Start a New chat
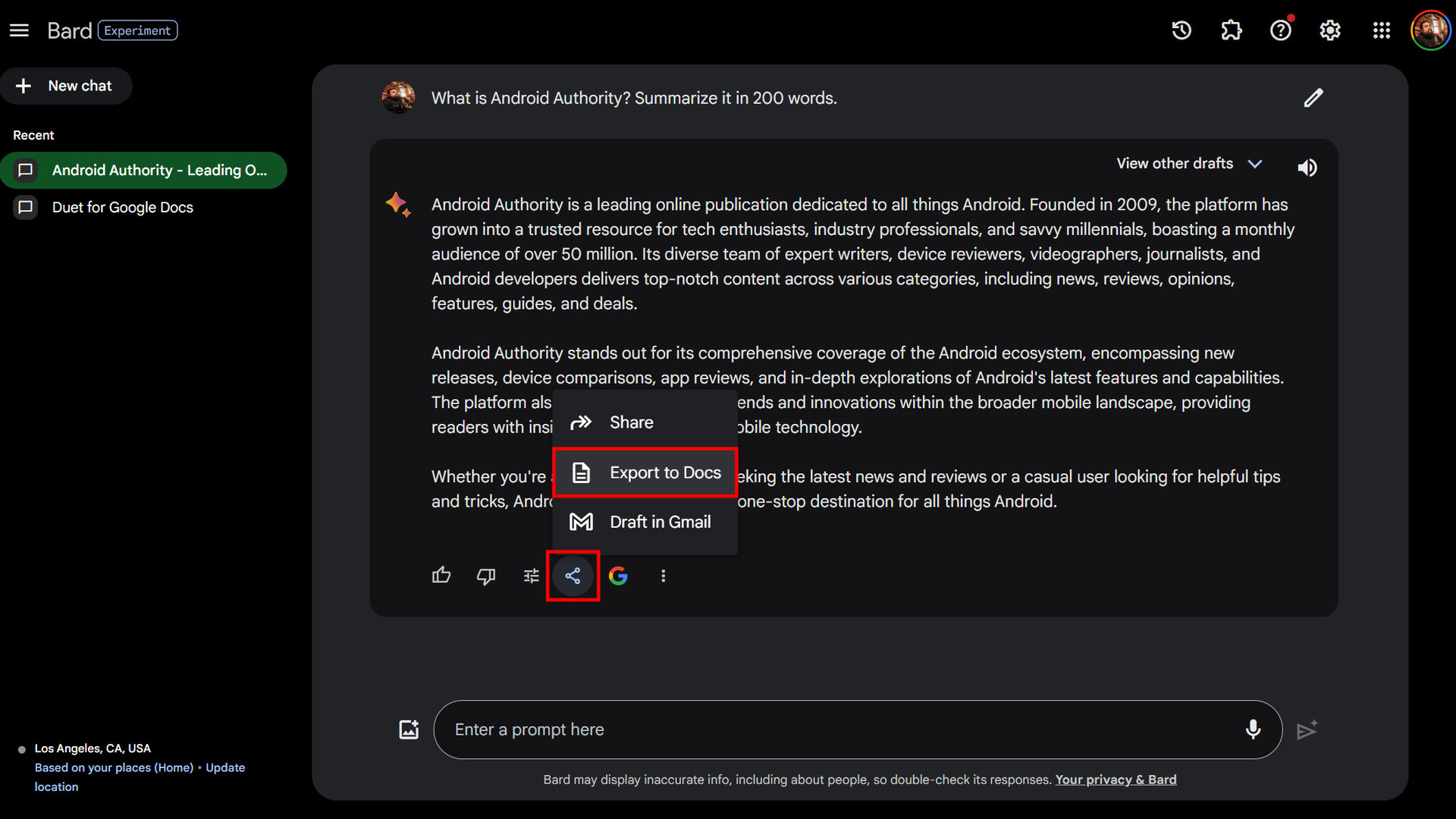This screenshot has width=1456, height=819. click(66, 86)
